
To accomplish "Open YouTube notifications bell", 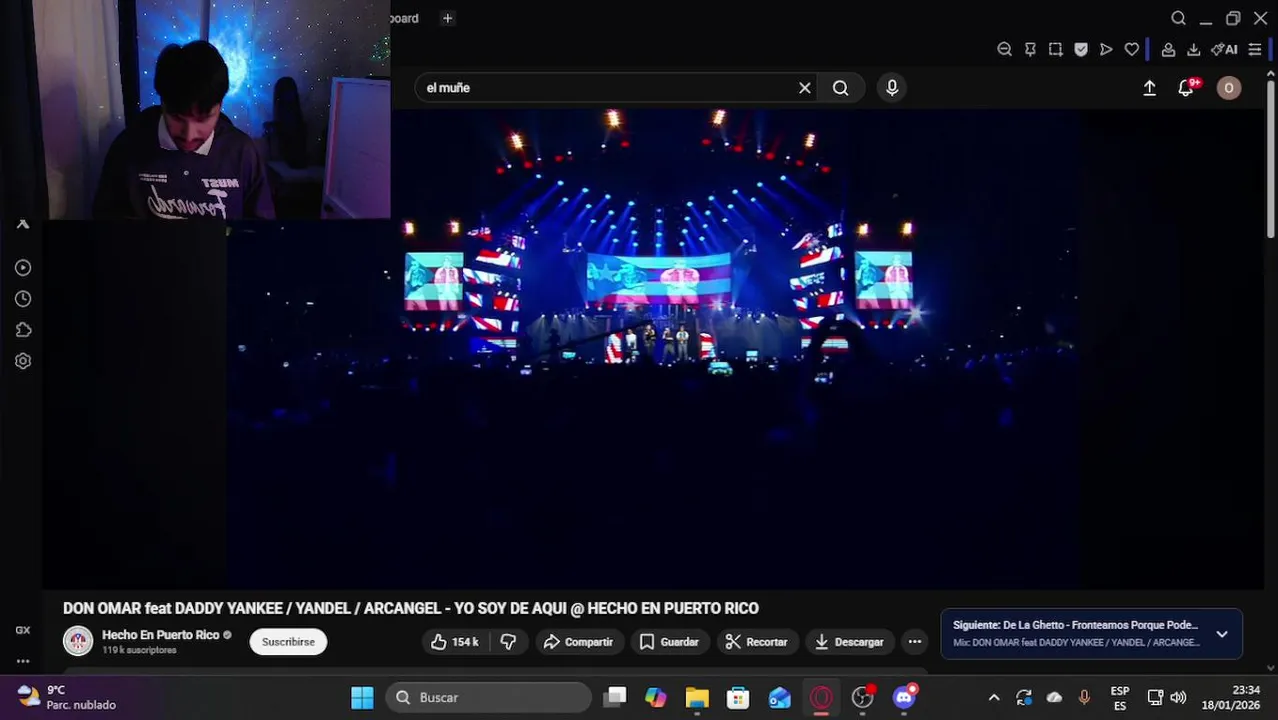I will 1186,88.
